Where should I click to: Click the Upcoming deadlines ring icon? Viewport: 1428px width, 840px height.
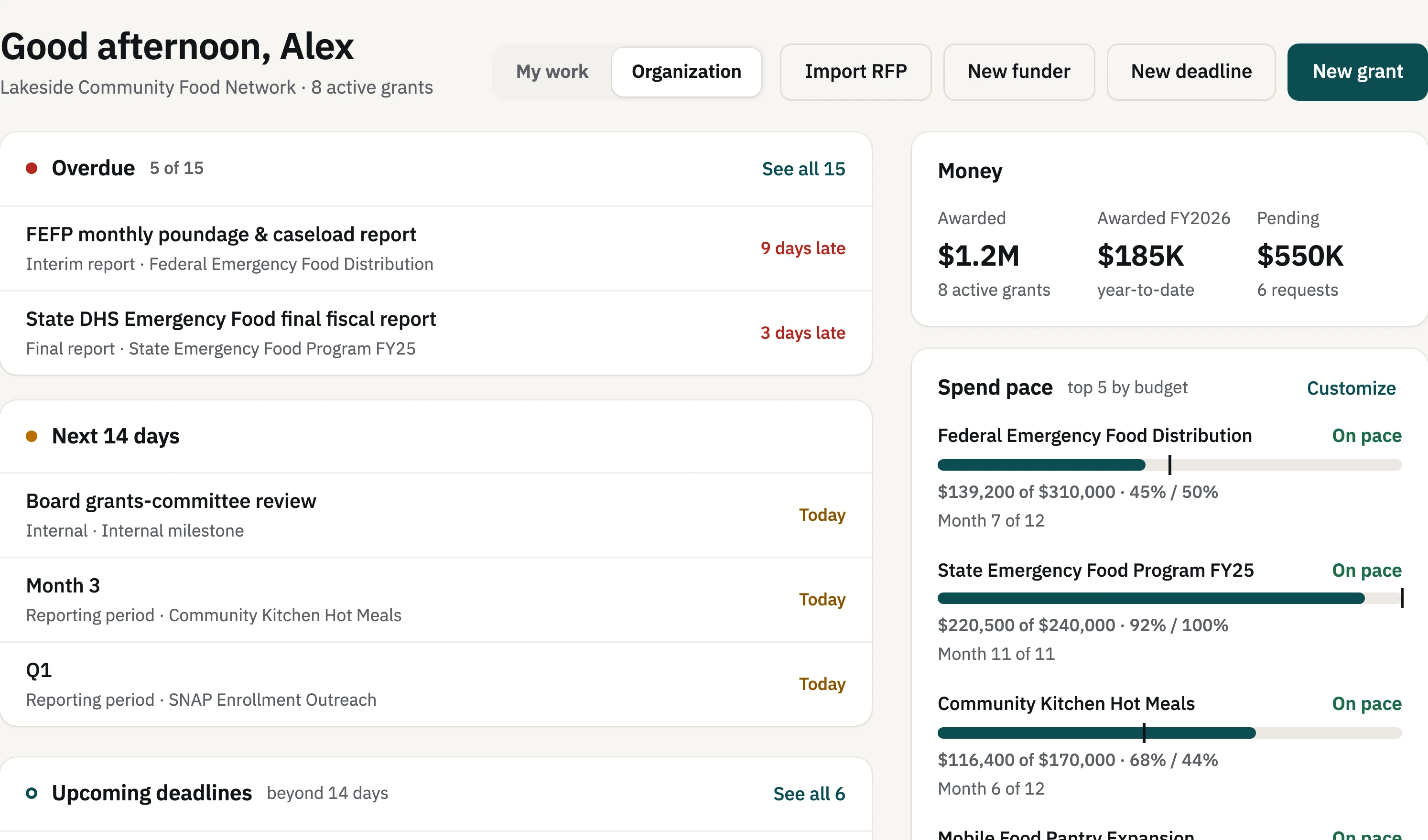[x=32, y=793]
